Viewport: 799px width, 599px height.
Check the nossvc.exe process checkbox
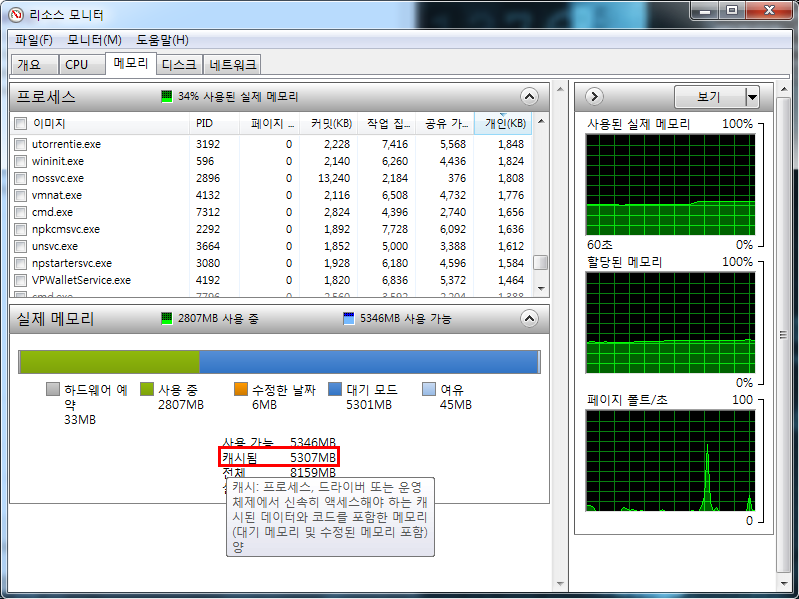pos(20,178)
